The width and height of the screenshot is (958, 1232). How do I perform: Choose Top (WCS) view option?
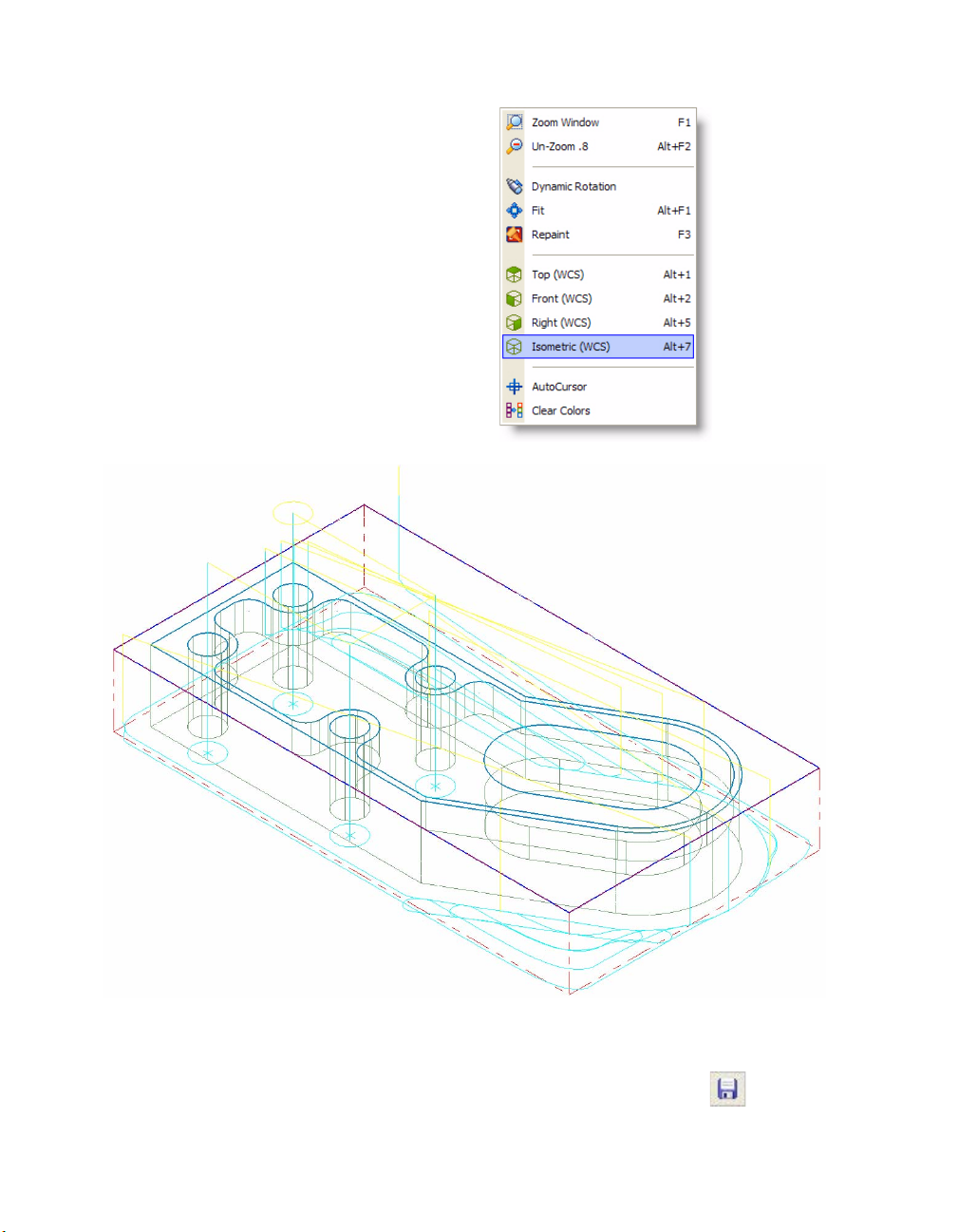tap(557, 275)
